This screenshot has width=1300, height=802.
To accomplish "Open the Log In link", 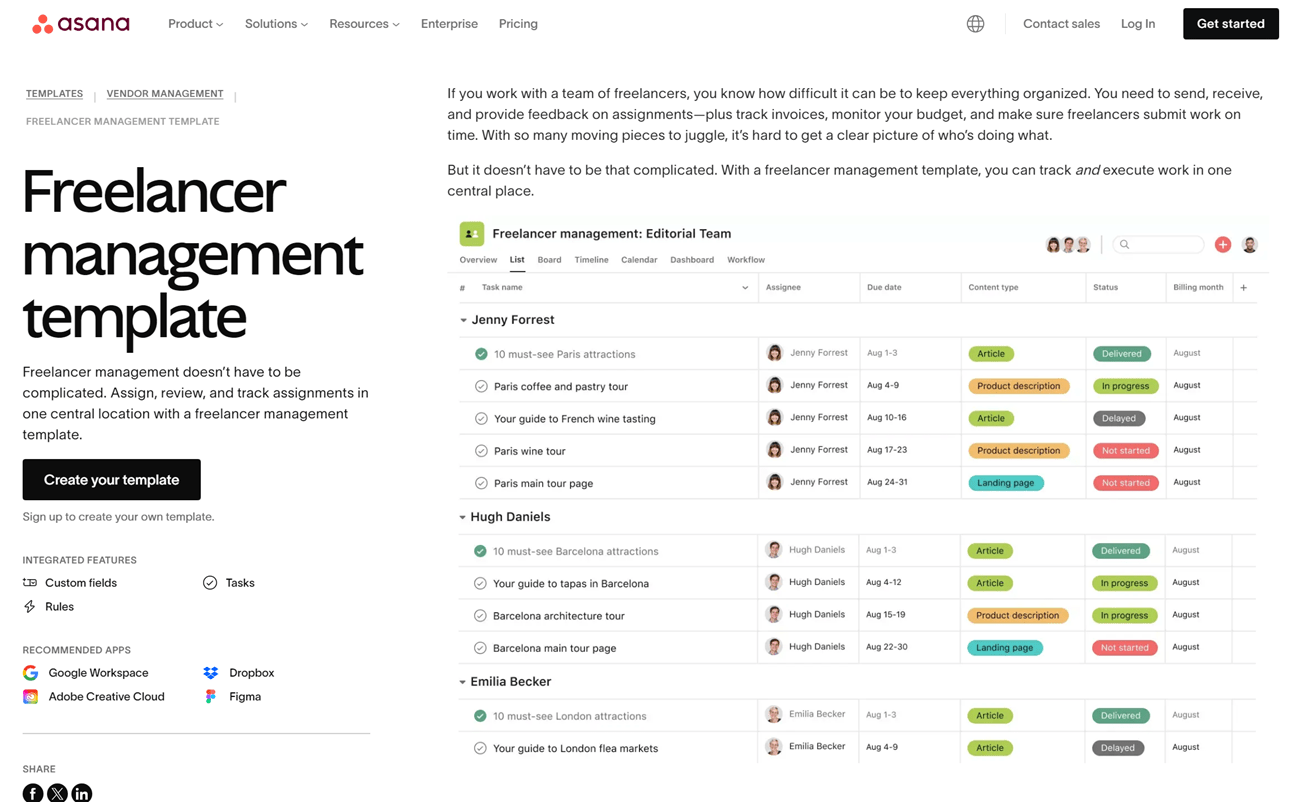I will pyautogui.click(x=1138, y=24).
